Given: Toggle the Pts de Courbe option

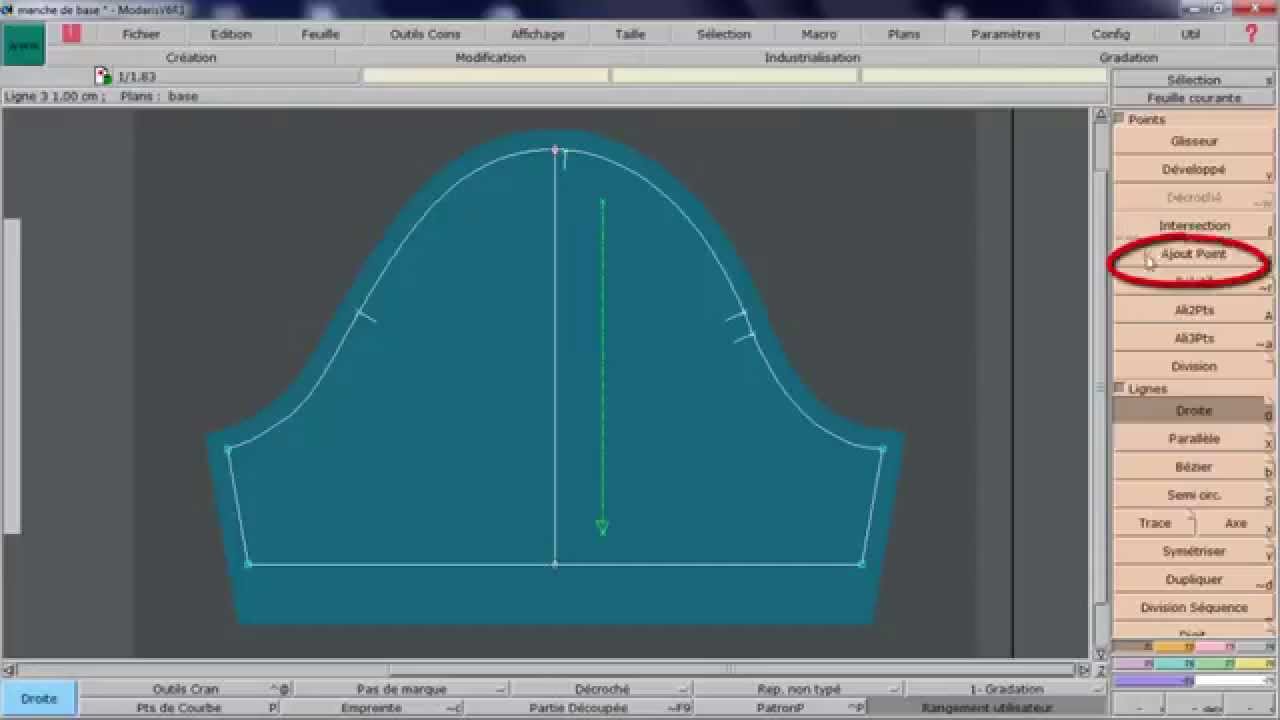Looking at the screenshot, I should pyautogui.click(x=179, y=708).
